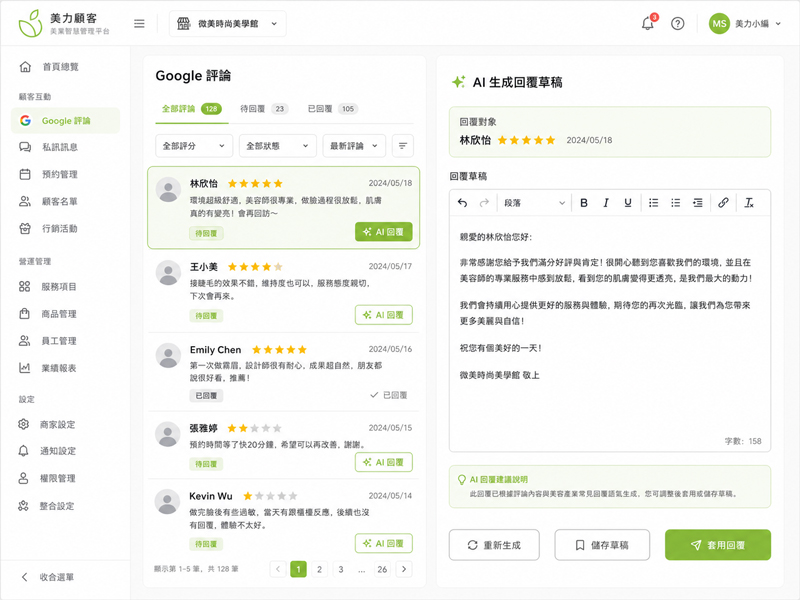
Task: Open the 微美時尚美學館 store selector
Action: pos(228,23)
